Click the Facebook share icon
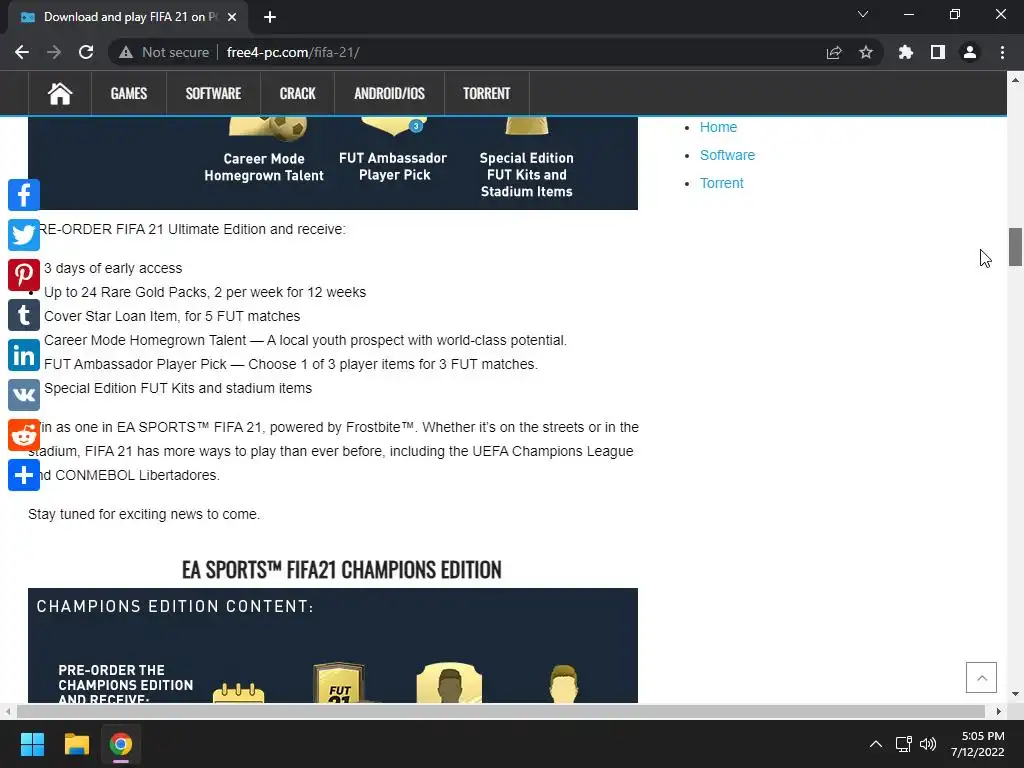This screenshot has width=1024, height=768. pos(24,195)
